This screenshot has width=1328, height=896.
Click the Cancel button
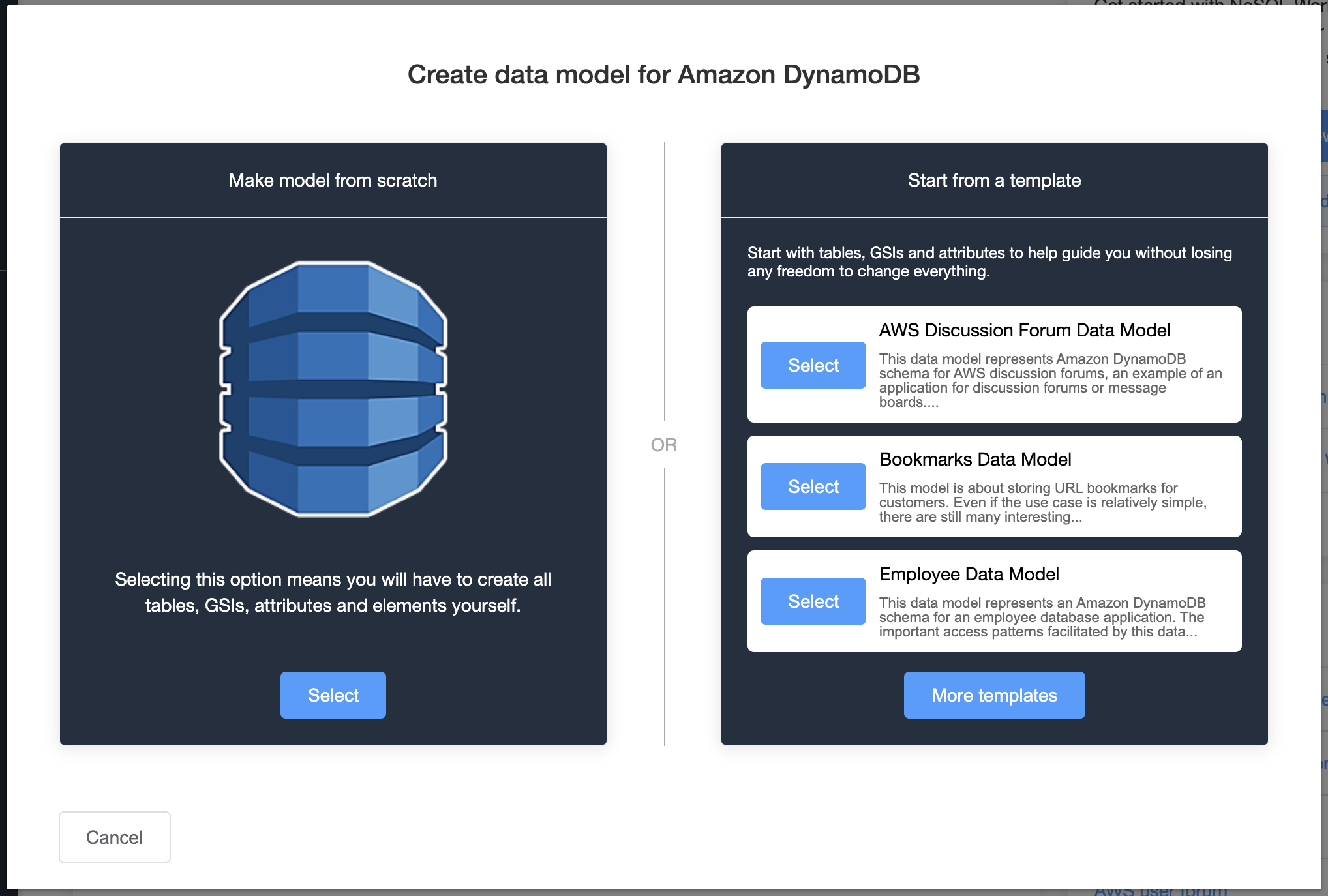coord(115,837)
